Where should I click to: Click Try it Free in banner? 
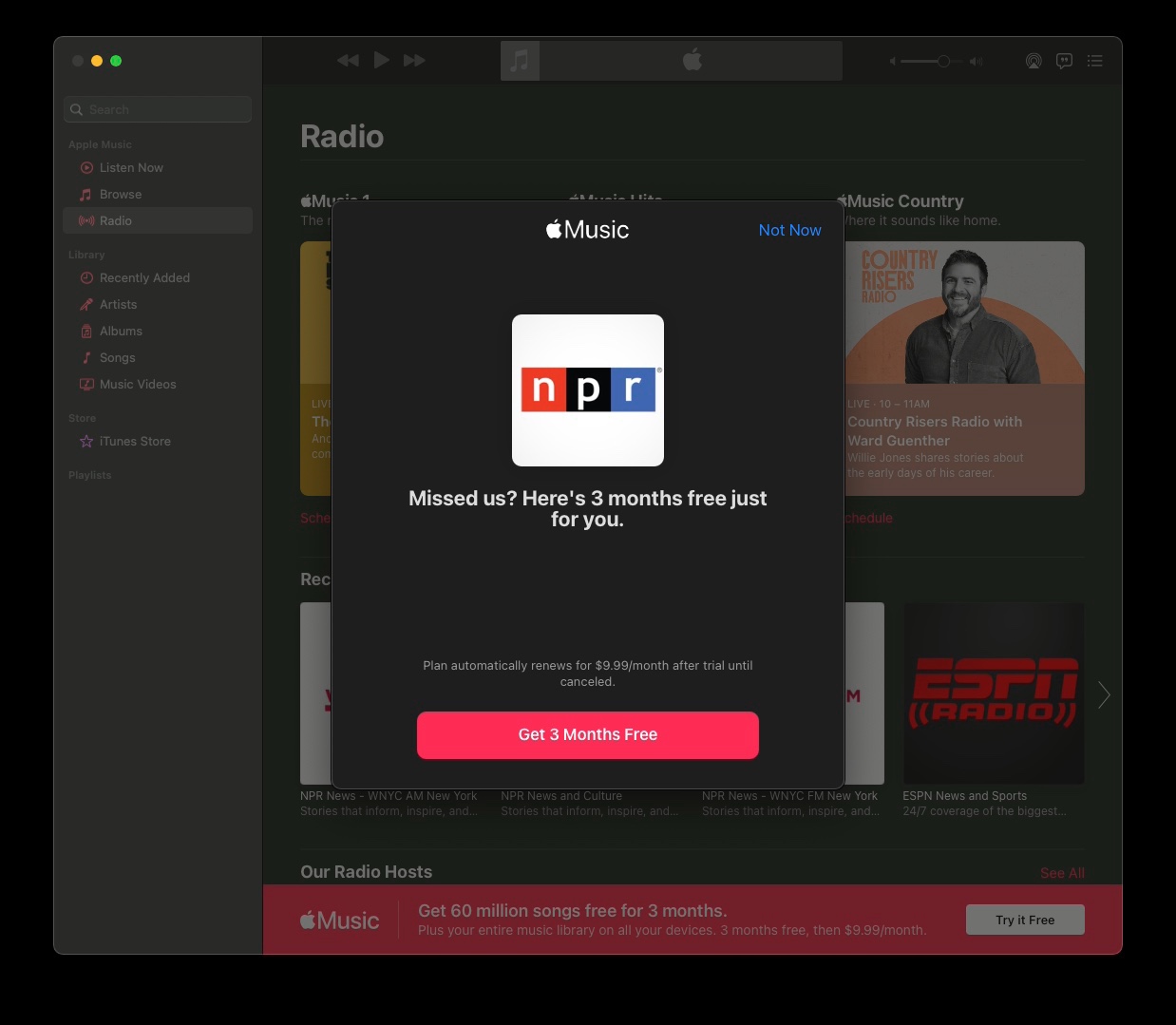point(1025,920)
